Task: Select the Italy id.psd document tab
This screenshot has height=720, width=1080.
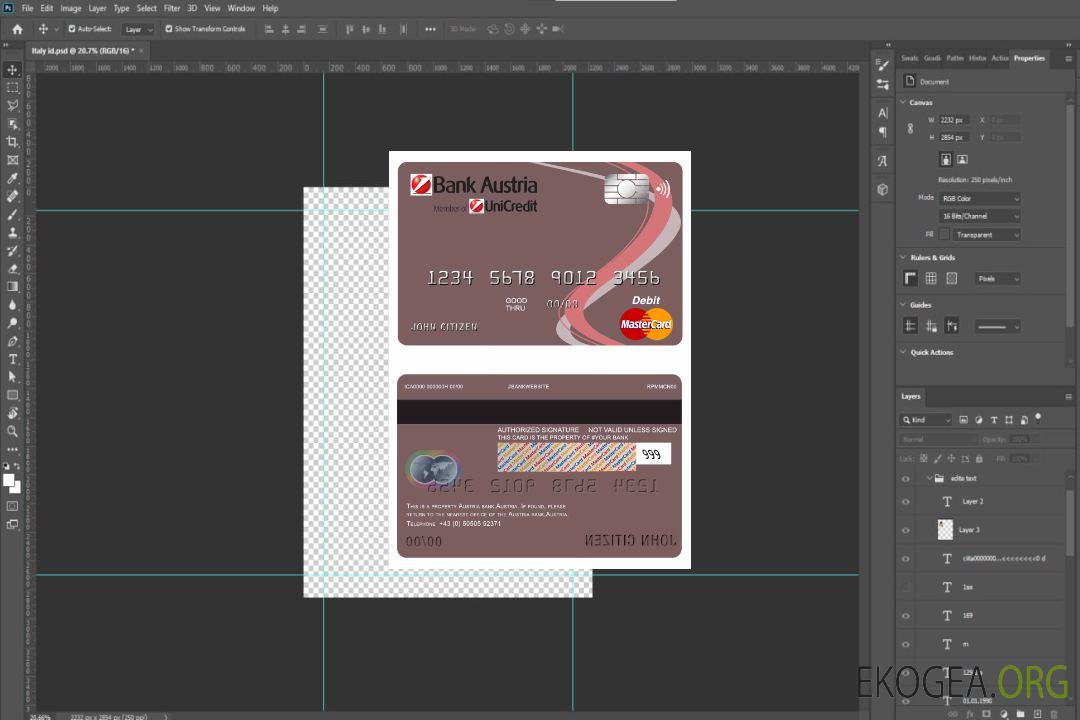Action: (83, 51)
